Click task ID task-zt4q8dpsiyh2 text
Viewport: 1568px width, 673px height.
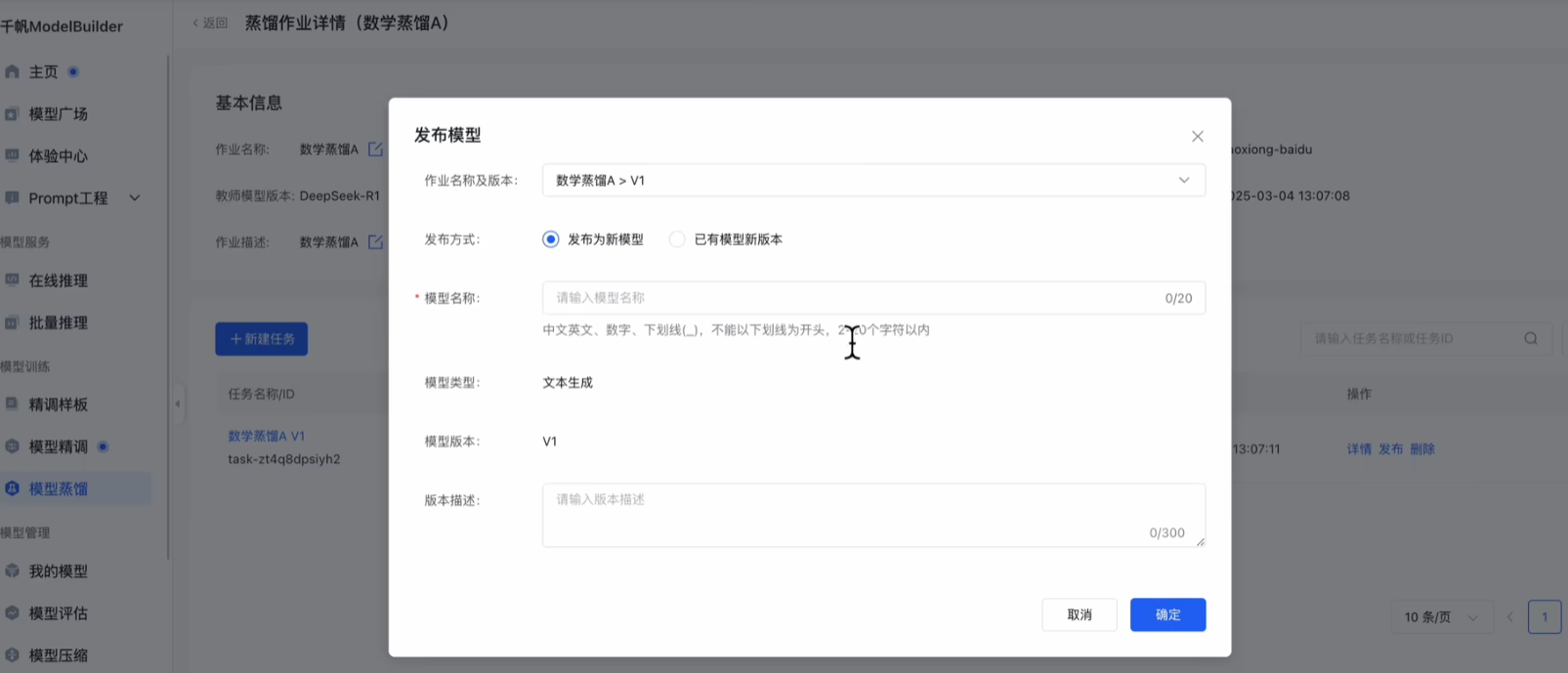coord(284,459)
